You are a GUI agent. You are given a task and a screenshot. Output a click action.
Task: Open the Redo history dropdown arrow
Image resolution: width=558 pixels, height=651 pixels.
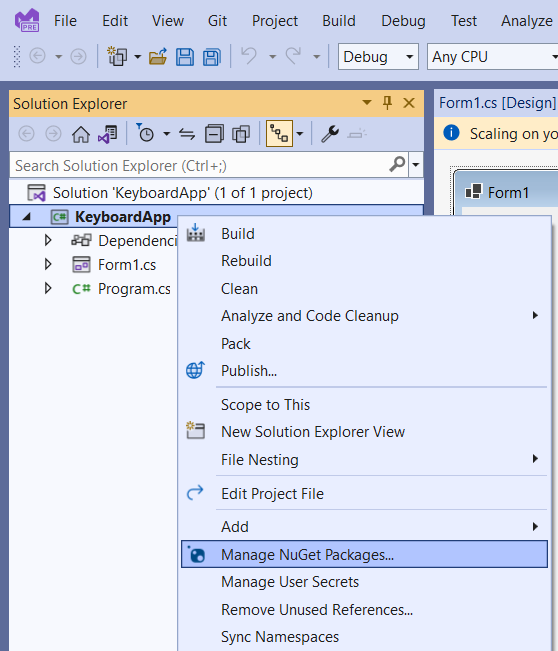[x=317, y=56]
